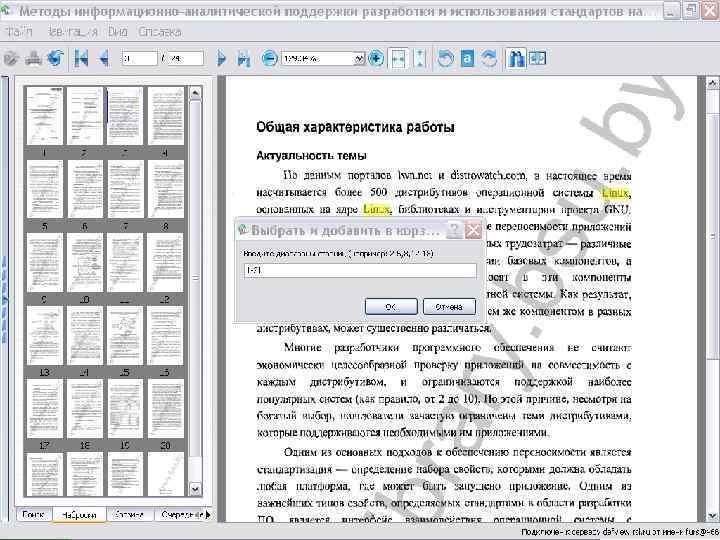
Task: Click the print toolbar icon
Action: pyautogui.click(x=33, y=59)
